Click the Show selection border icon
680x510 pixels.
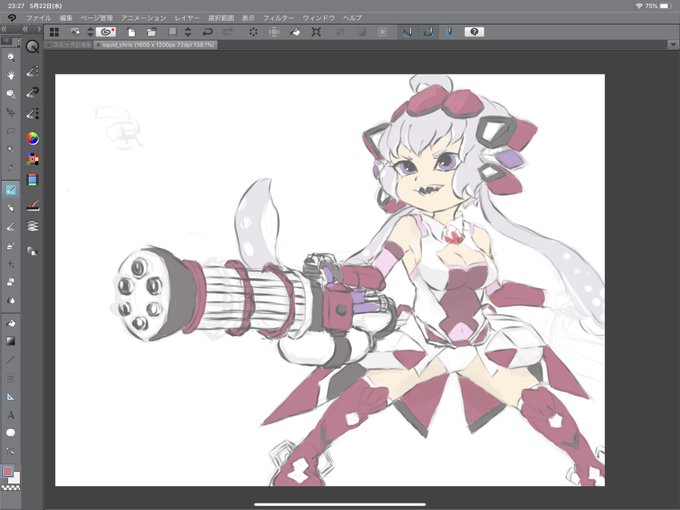pyautogui.click(x=382, y=32)
